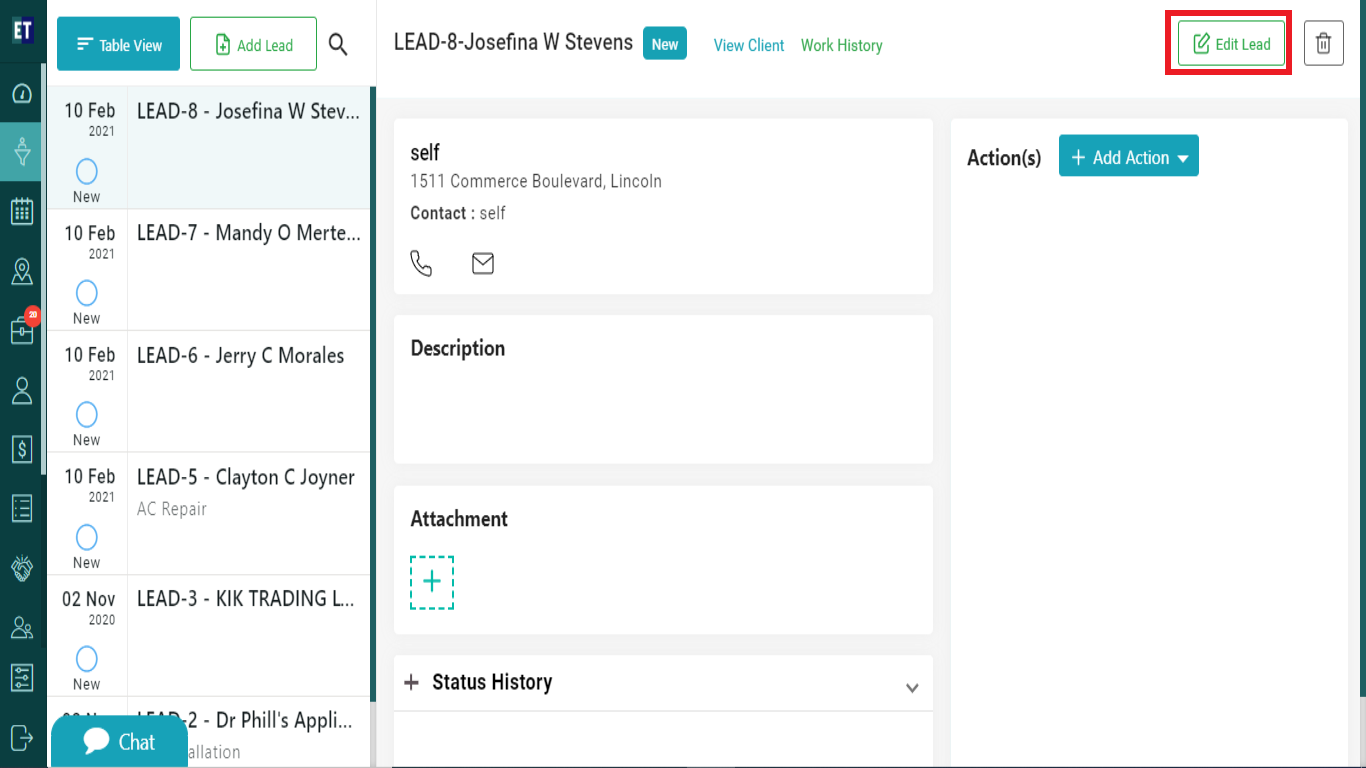Expand Status History with the chevron

(x=912, y=688)
